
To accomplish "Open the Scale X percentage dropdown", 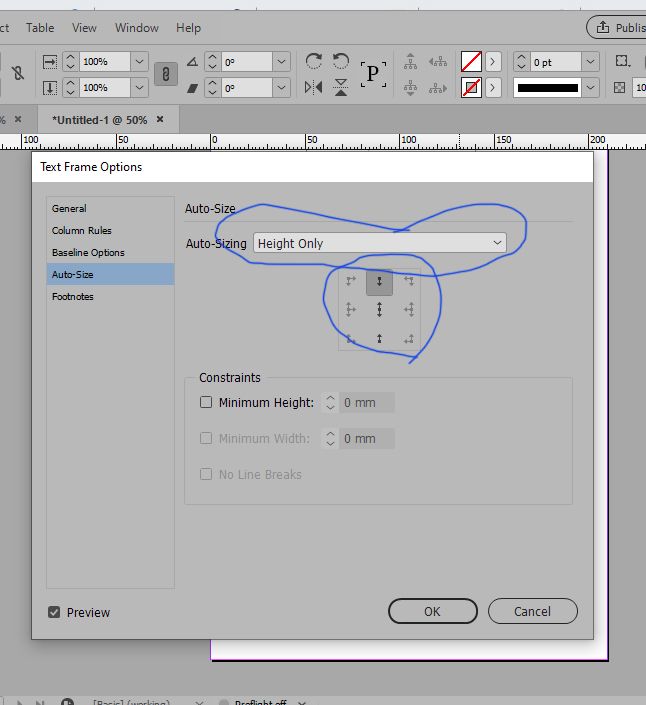I will 139,62.
